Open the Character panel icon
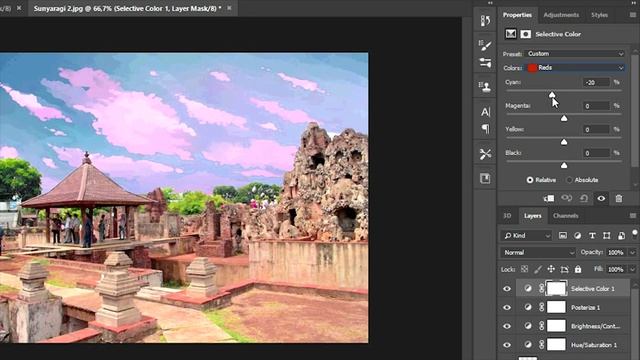 [x=485, y=112]
